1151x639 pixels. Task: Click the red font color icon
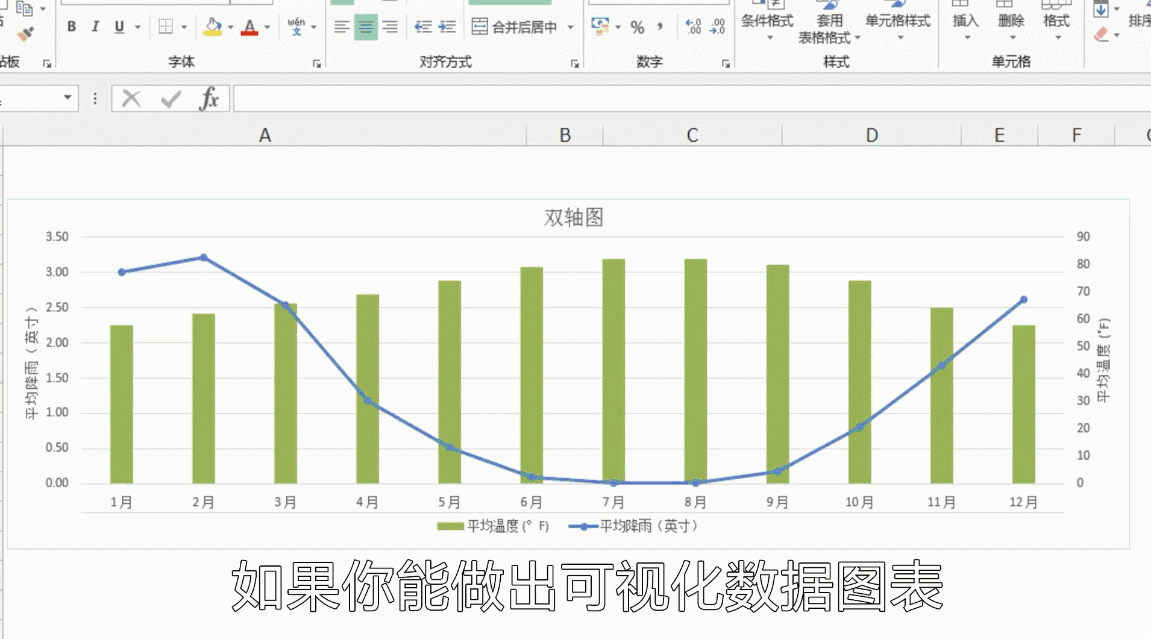tap(250, 27)
